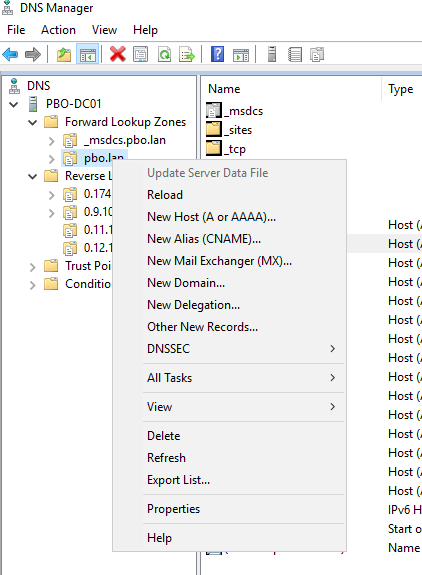The image size is (422, 575).
Task: Click the blue question mark Help icon
Action: [x=217, y=54]
